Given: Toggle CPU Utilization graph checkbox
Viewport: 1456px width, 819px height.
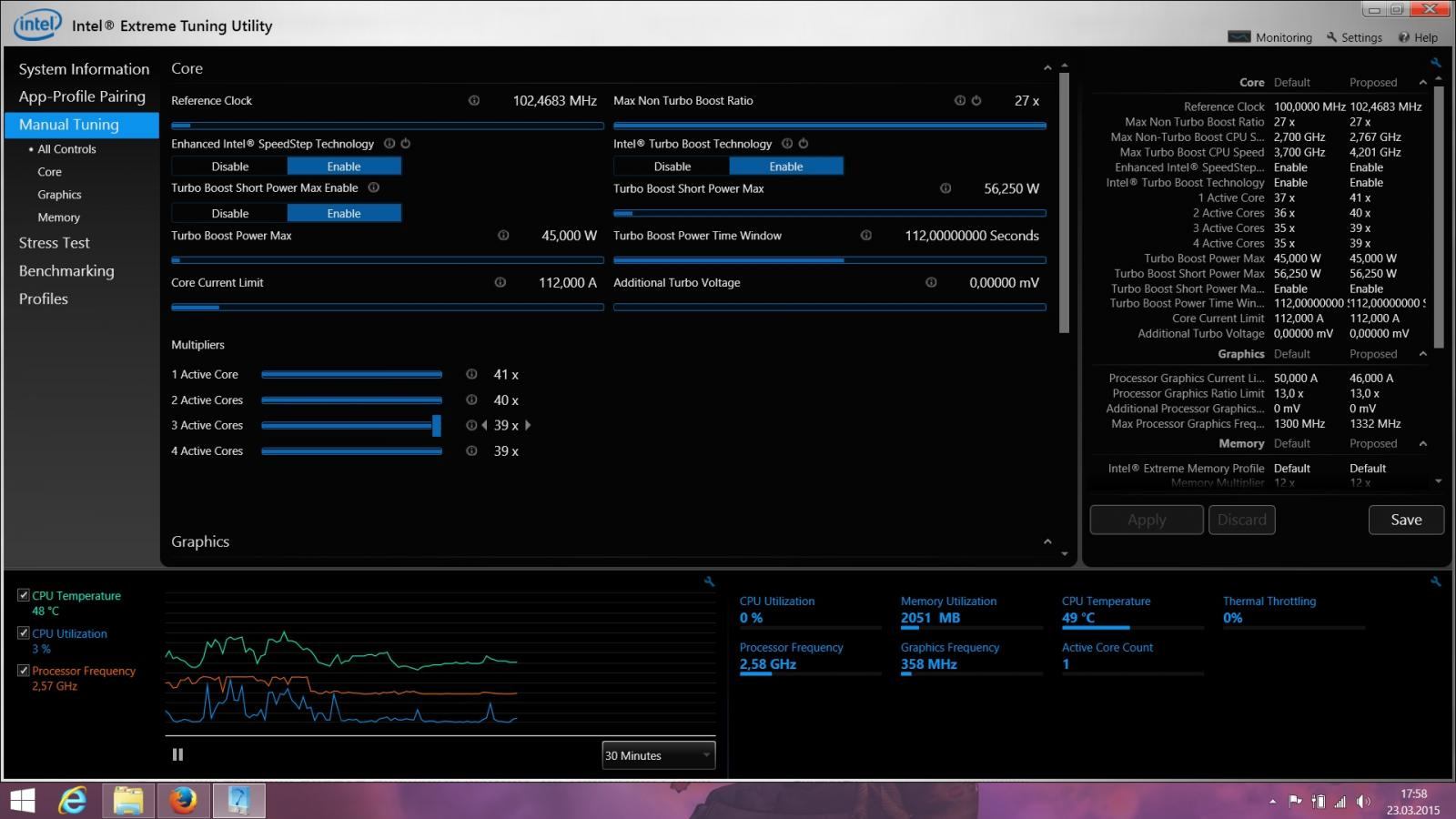Looking at the screenshot, I should 24,632.
